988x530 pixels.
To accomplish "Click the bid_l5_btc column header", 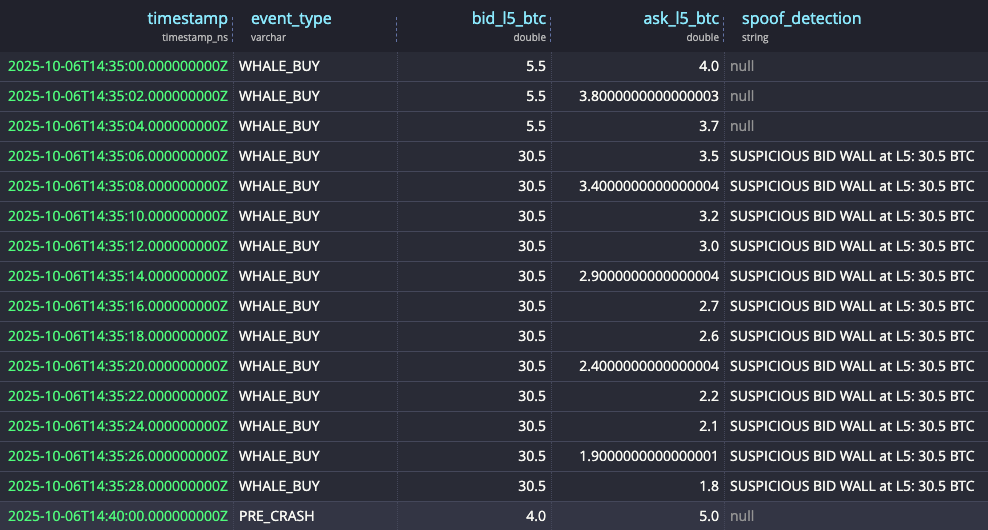I will [x=509, y=19].
